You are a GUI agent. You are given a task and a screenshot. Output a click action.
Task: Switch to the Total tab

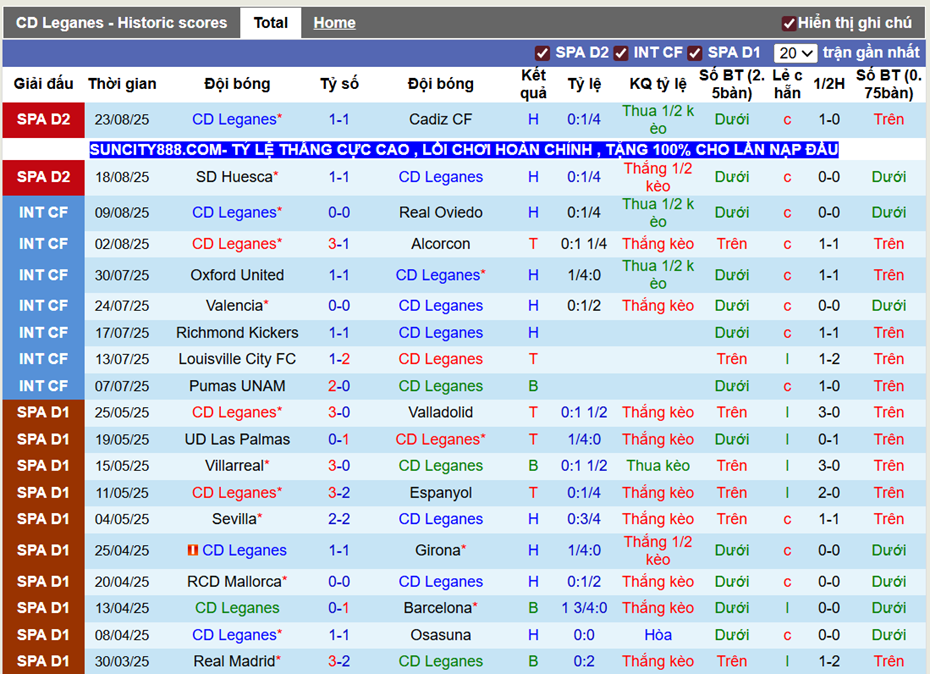(x=270, y=23)
